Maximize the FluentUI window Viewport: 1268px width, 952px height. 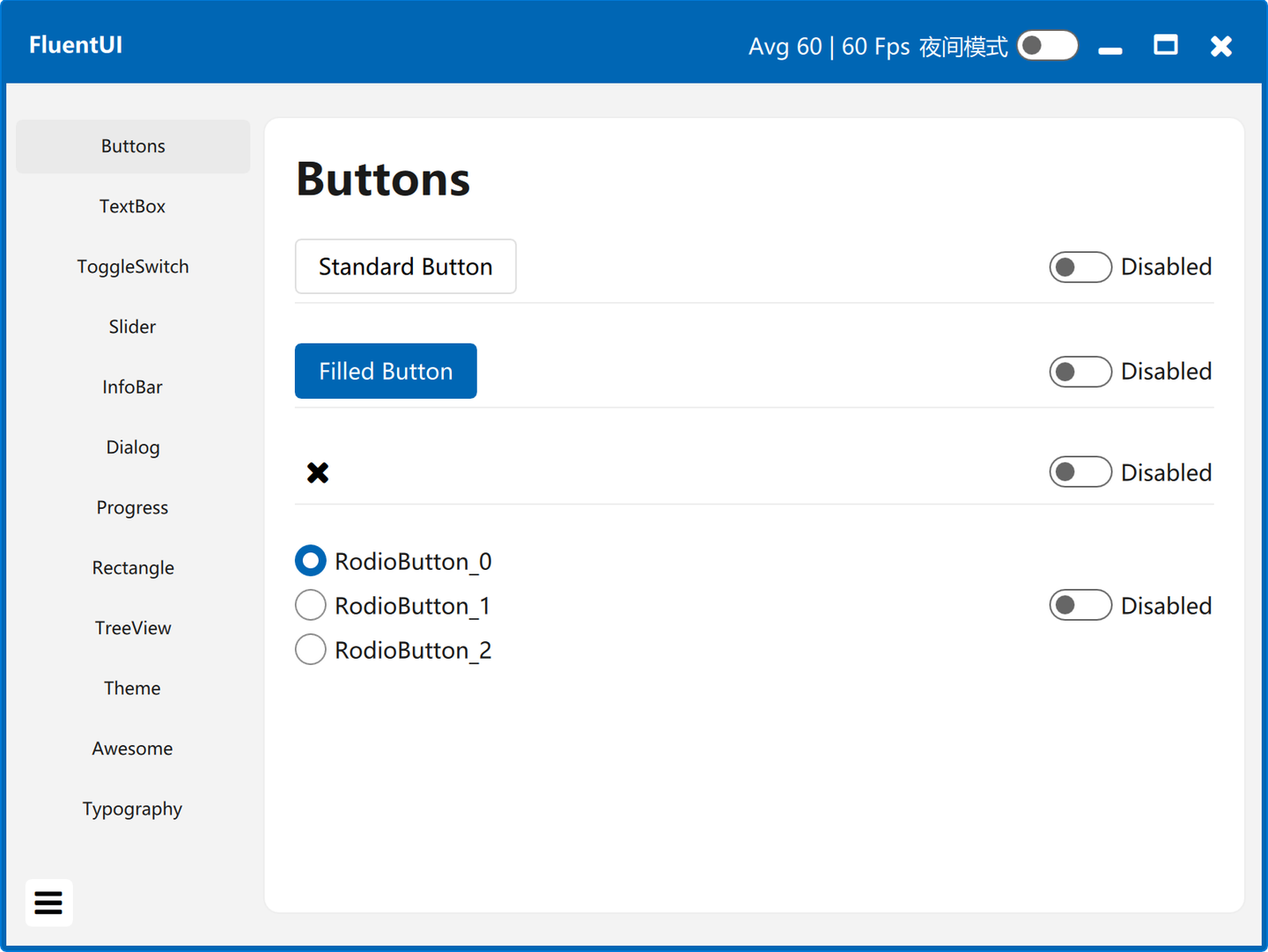(1166, 45)
